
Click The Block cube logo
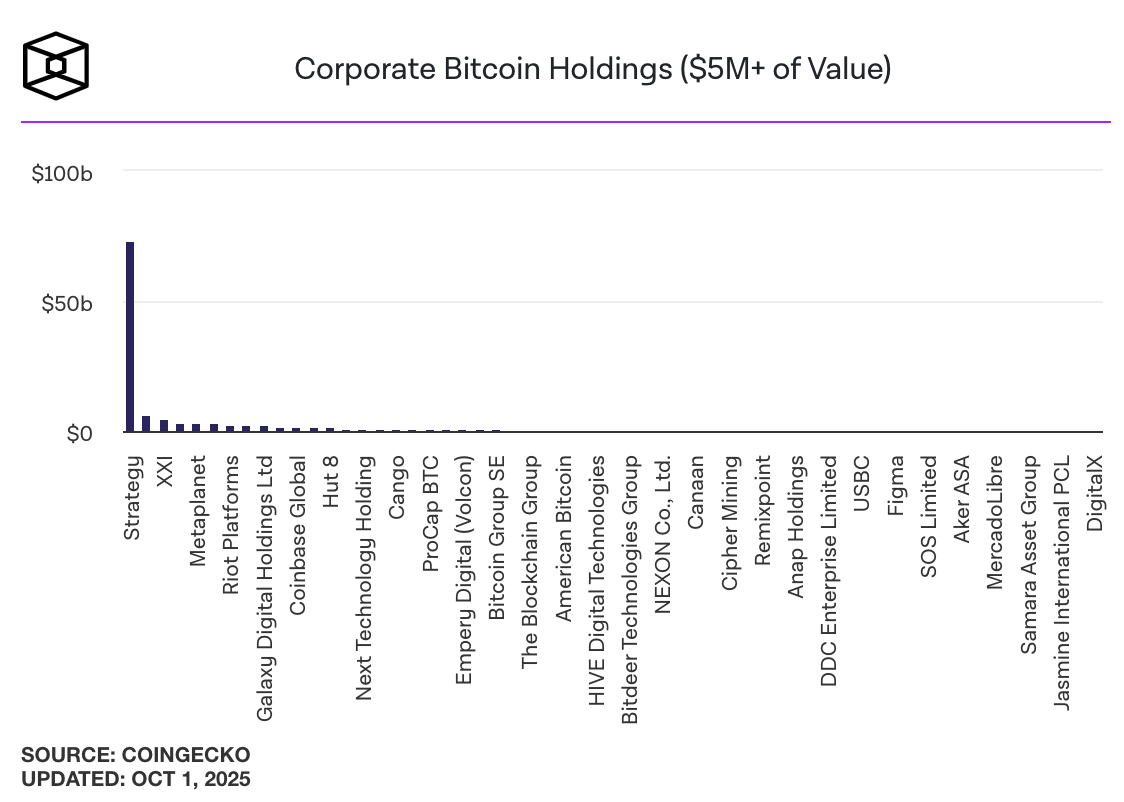pos(56,67)
